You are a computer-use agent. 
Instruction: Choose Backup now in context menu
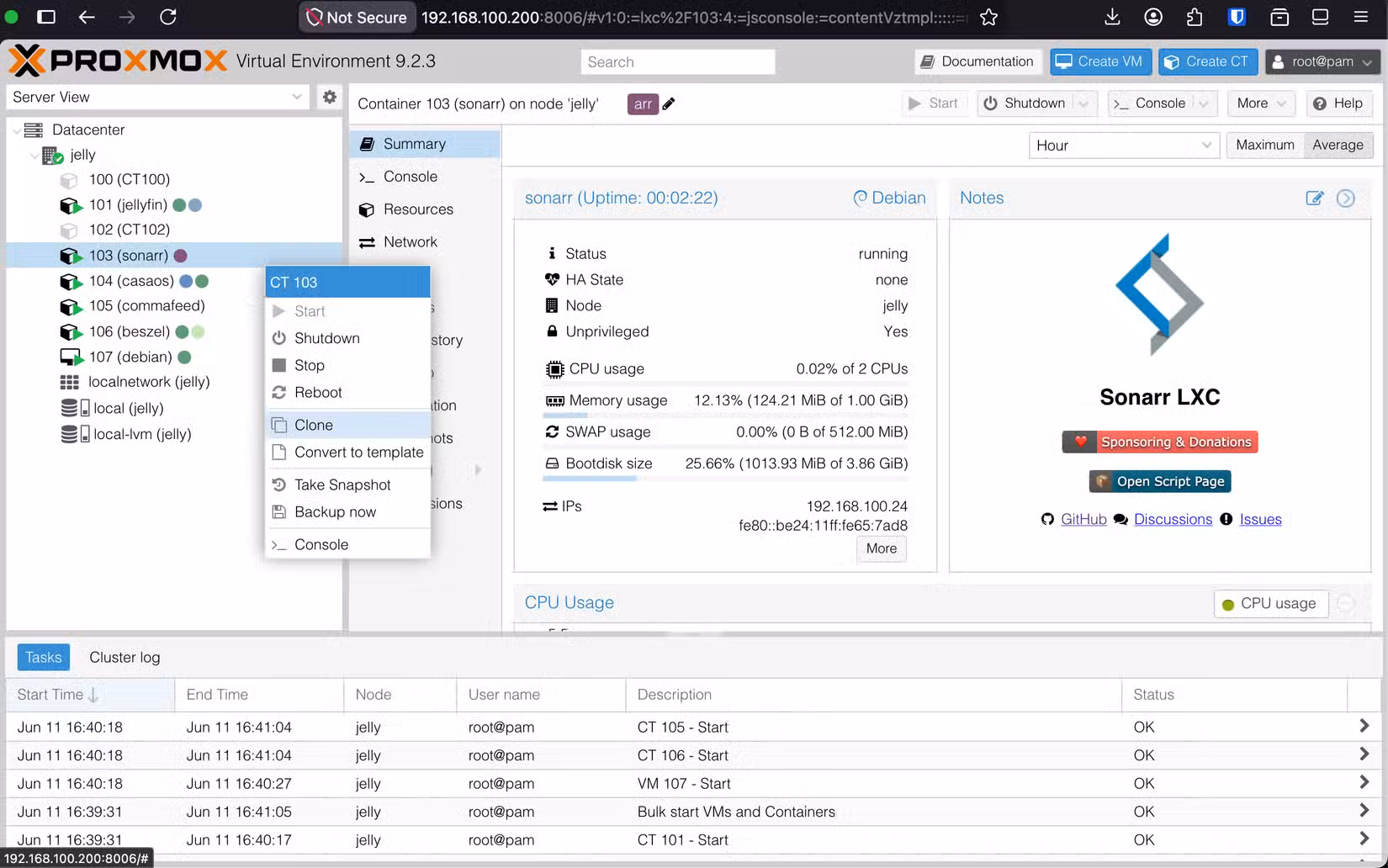[x=348, y=512]
